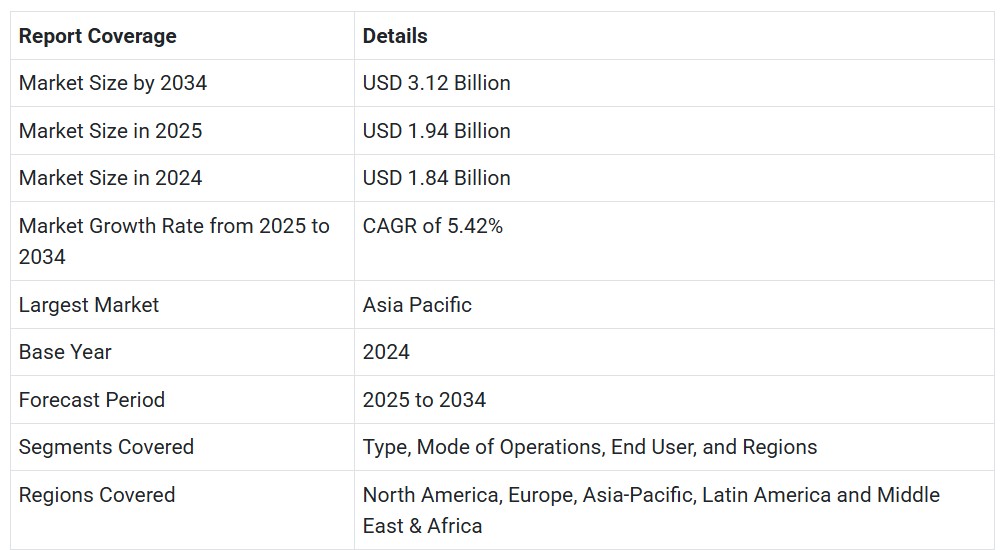Select the 'USD 1.84 Billion' value
The image size is (1000, 550).
[x=436, y=178]
